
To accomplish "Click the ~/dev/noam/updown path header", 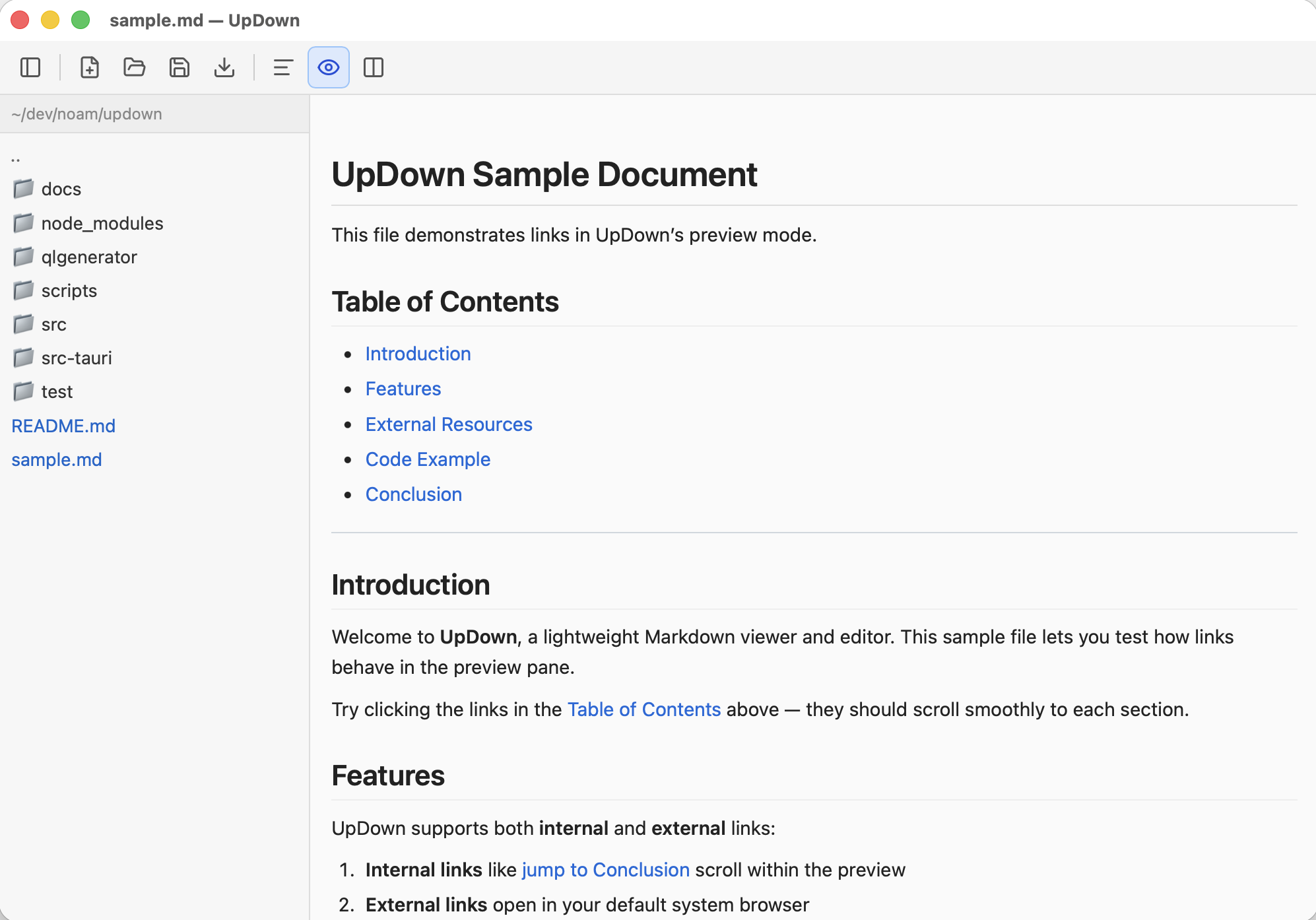I will tap(86, 114).
